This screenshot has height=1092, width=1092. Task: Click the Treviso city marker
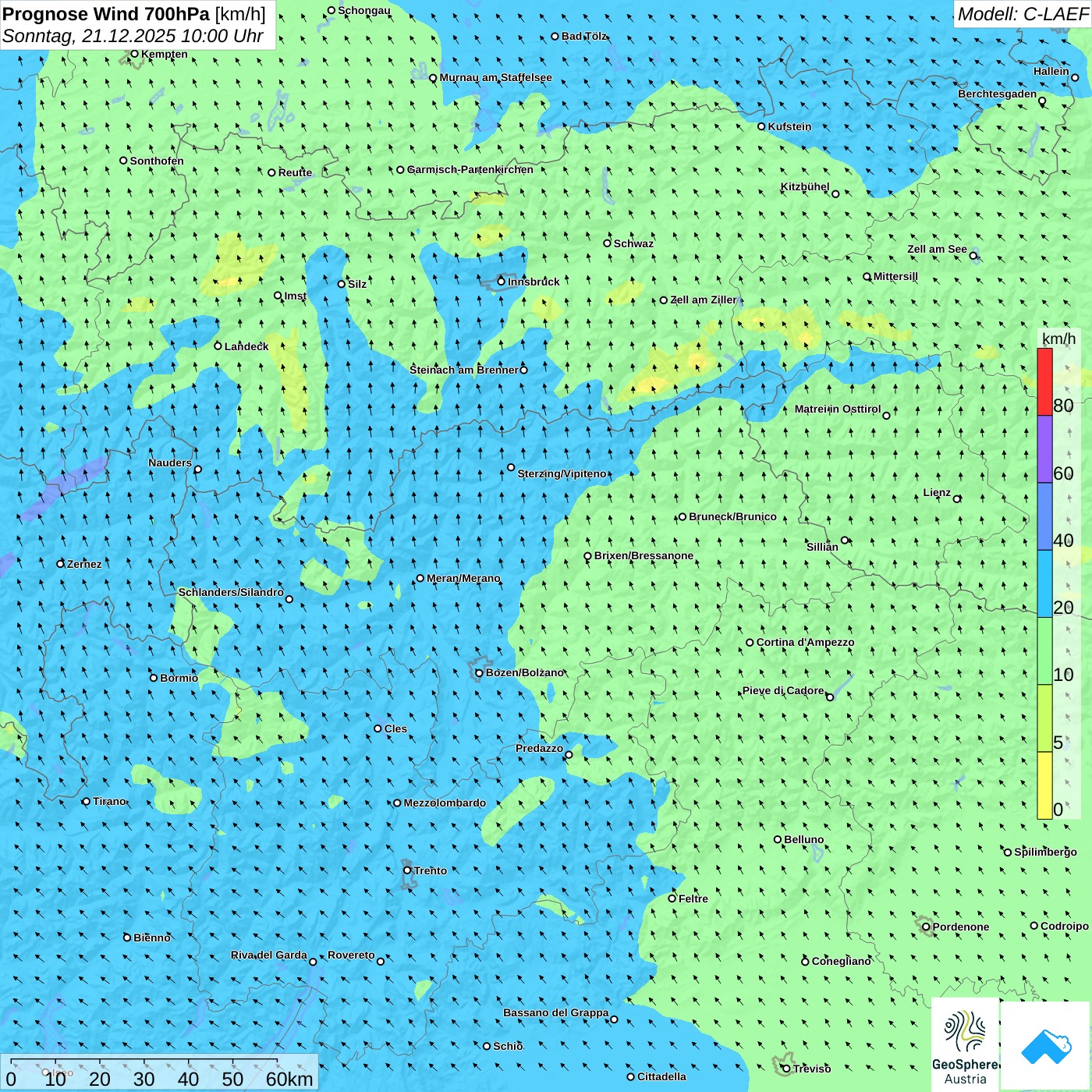tap(786, 1069)
